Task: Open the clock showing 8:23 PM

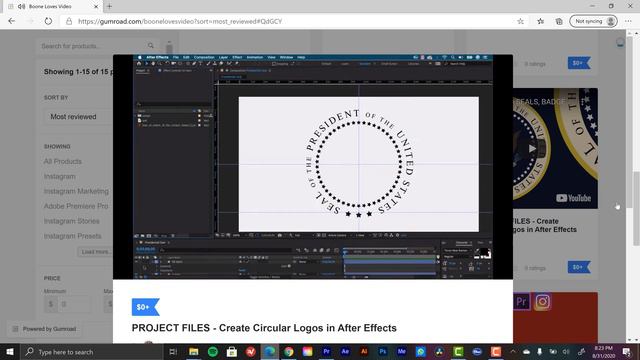Action: click(603, 352)
